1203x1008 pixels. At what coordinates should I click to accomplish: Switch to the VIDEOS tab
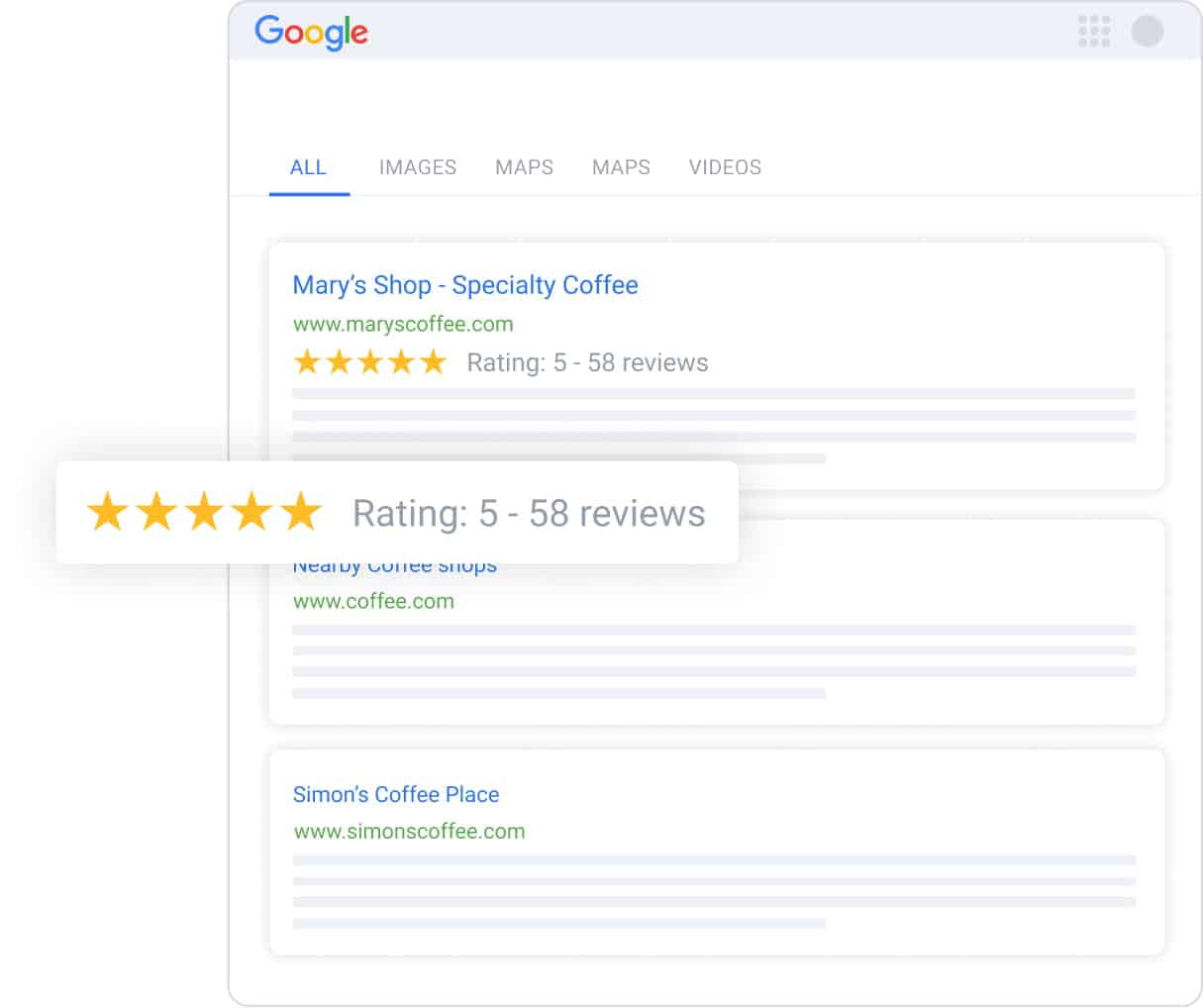pos(725,167)
